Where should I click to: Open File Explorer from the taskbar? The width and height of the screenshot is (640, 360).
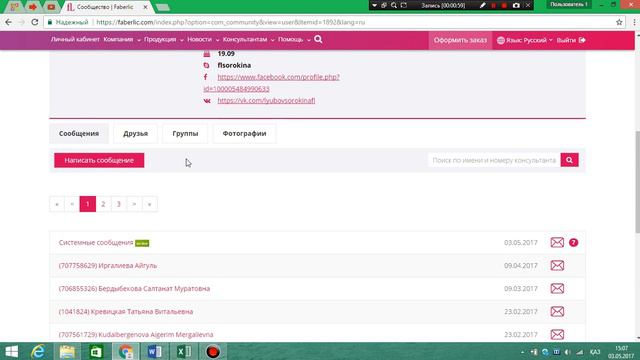[67, 351]
